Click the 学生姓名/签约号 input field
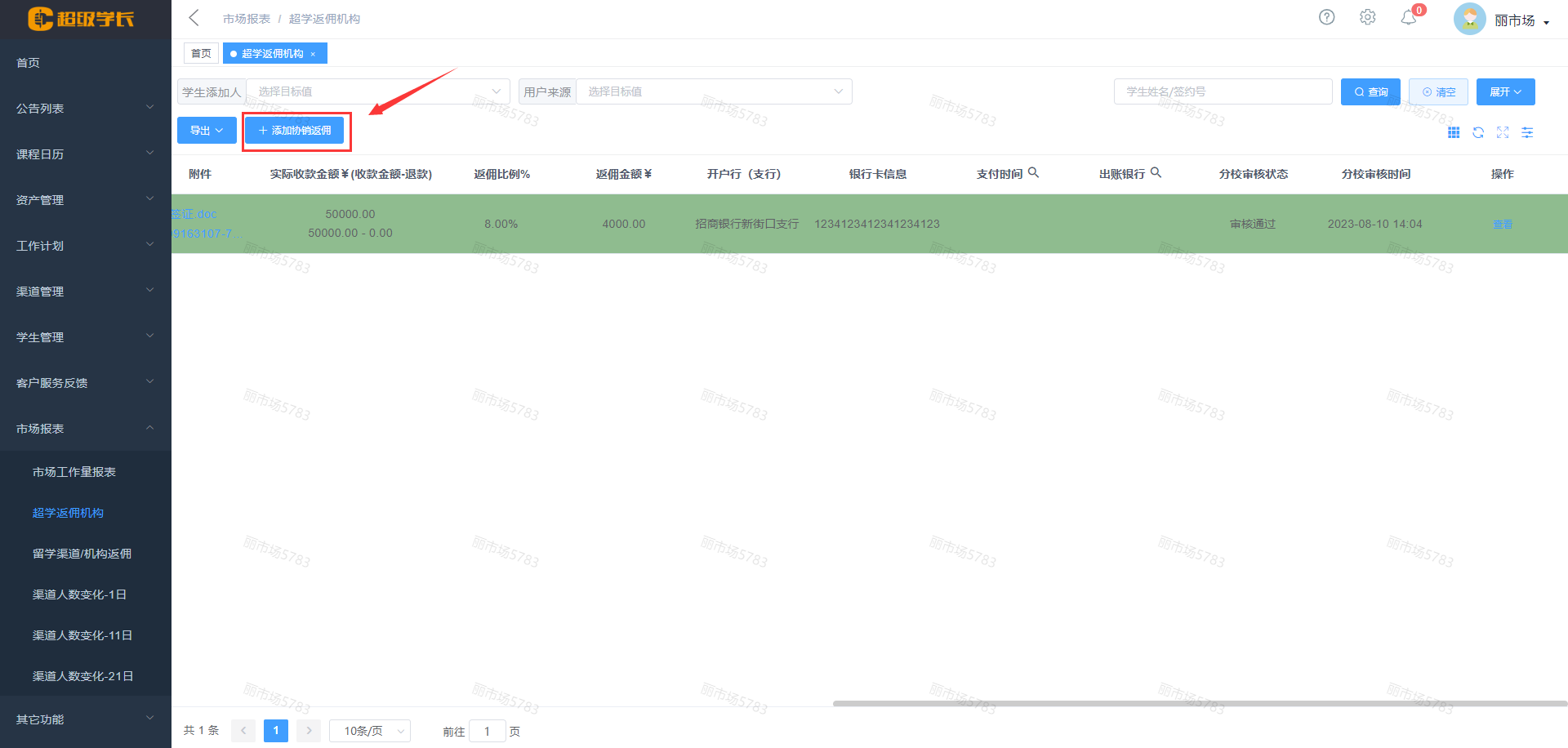Viewport: 1568px width, 748px height. 1222,91
